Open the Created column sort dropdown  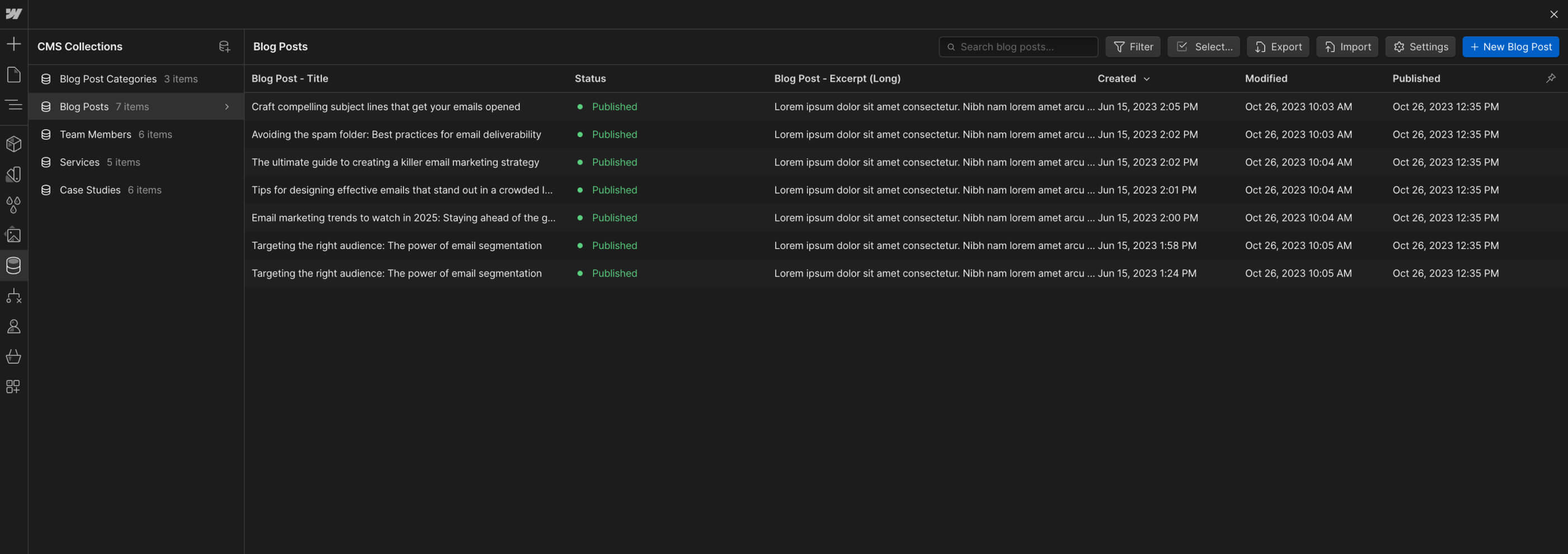coord(1147,78)
